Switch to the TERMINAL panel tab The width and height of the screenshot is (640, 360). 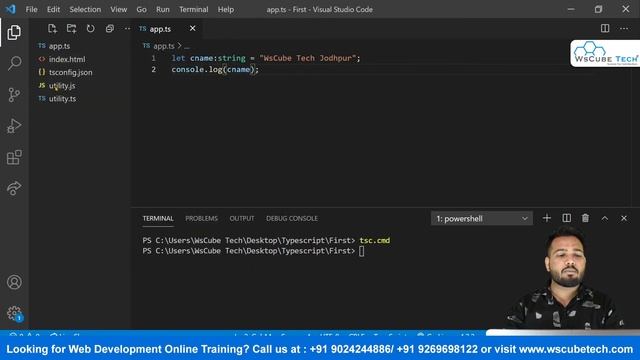click(x=158, y=218)
